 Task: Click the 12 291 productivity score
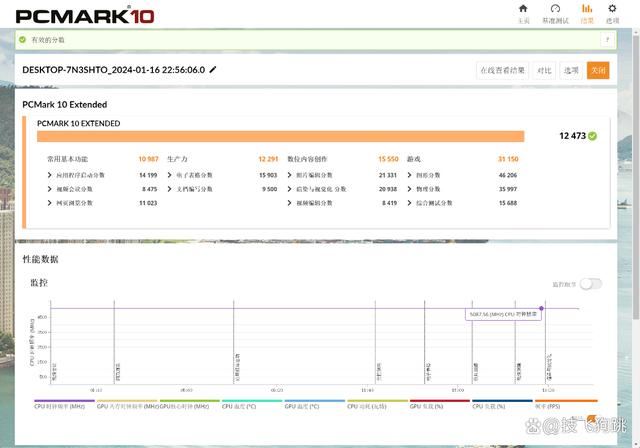(268, 159)
